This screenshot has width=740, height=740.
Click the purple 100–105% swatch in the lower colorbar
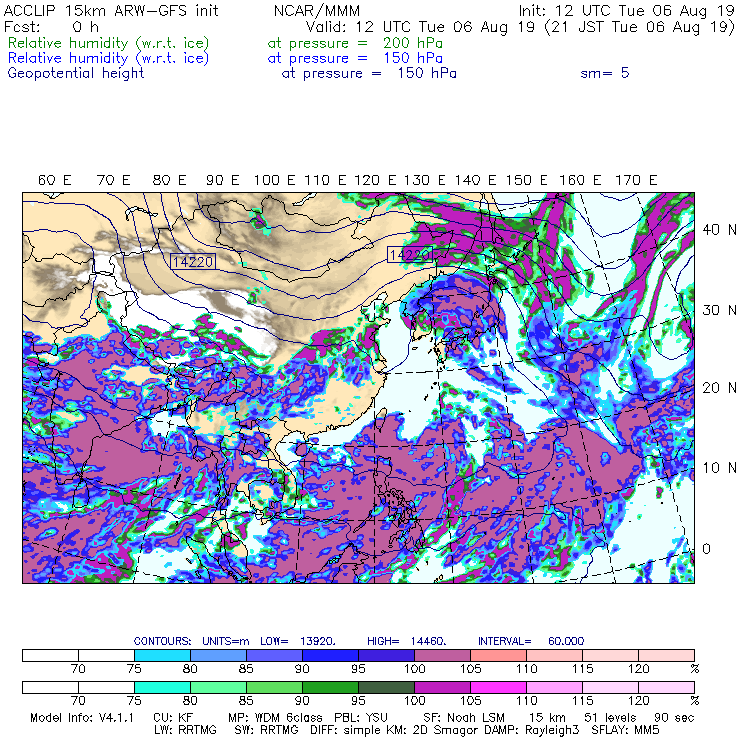pos(442,687)
